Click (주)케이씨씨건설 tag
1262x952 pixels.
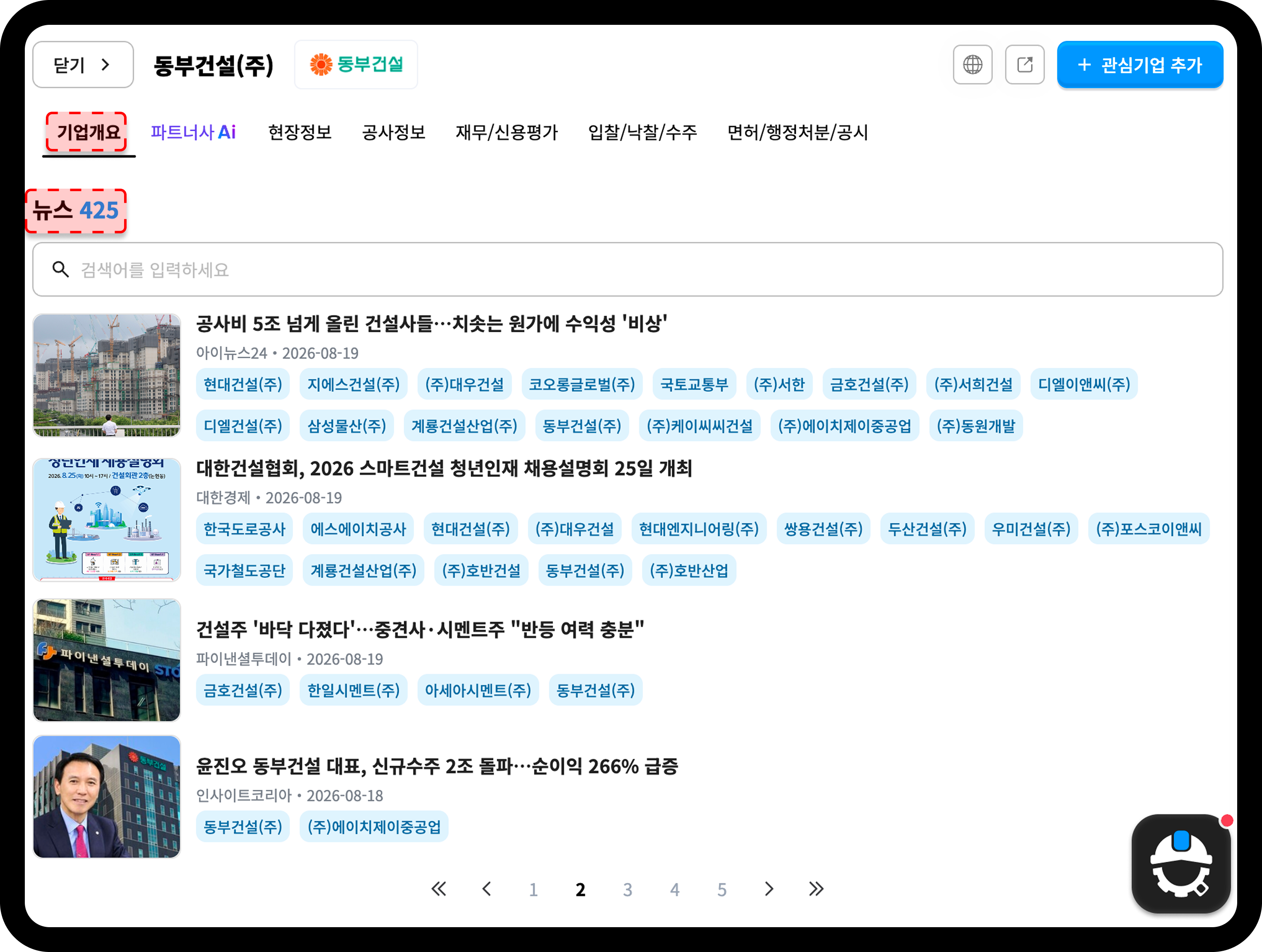point(699,426)
